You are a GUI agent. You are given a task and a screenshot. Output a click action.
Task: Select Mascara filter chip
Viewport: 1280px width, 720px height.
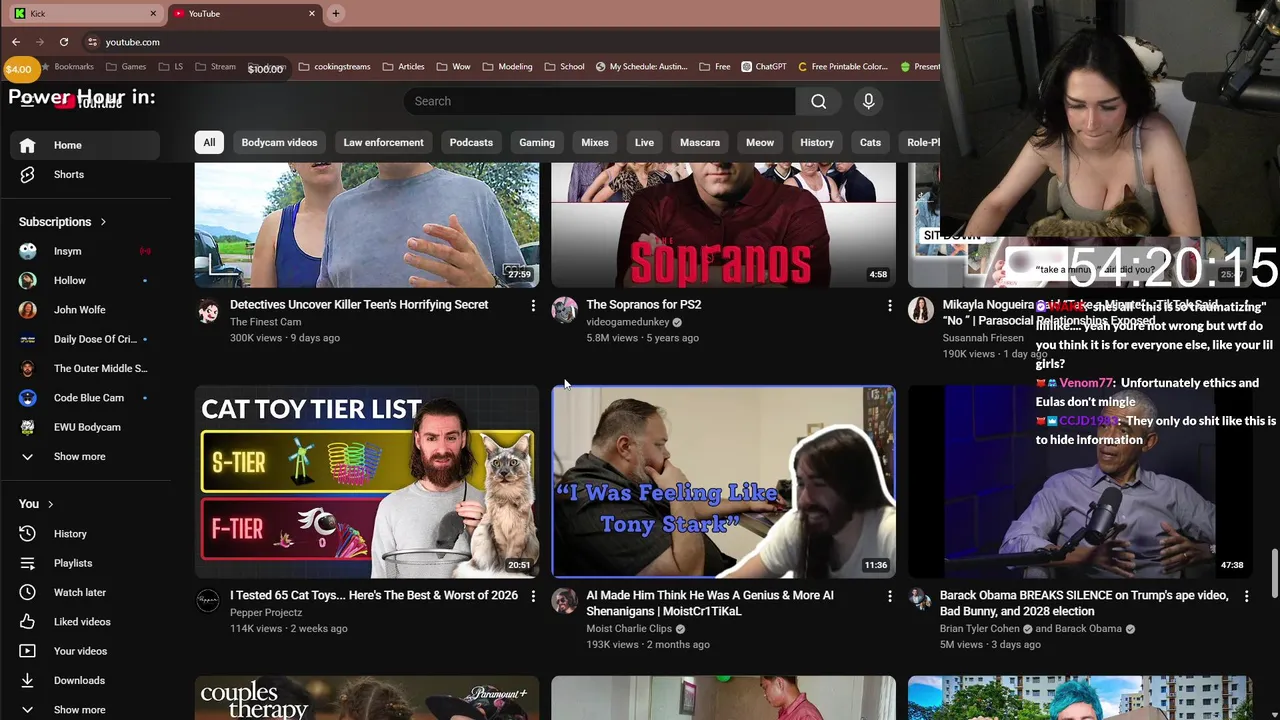click(700, 142)
